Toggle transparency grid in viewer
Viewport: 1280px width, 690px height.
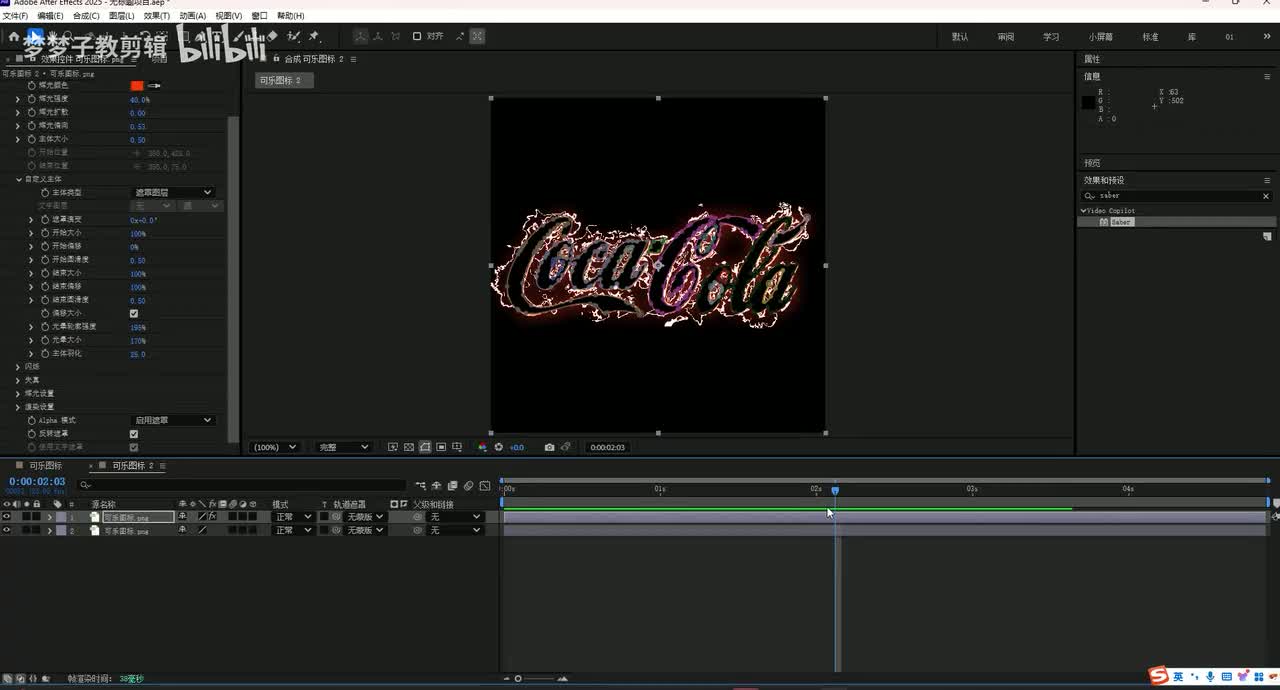(409, 447)
